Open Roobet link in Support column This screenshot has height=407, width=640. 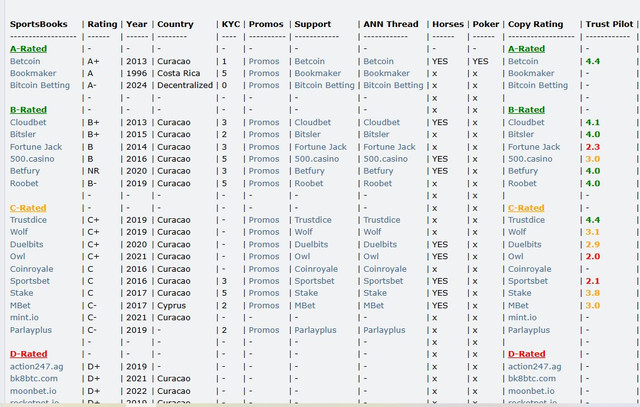point(309,183)
